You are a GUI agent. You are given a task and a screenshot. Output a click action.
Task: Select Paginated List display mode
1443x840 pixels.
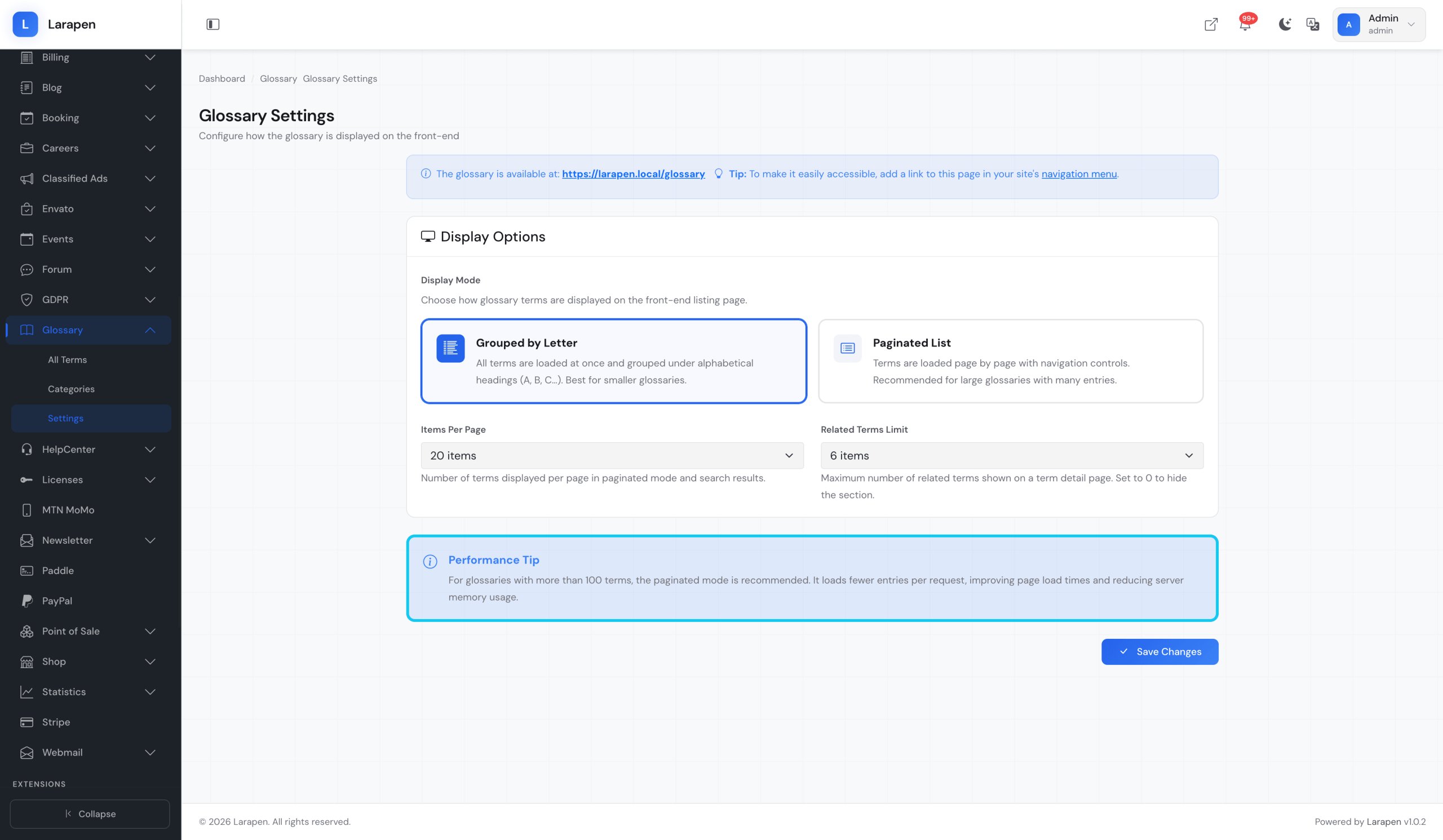pyautogui.click(x=1010, y=361)
